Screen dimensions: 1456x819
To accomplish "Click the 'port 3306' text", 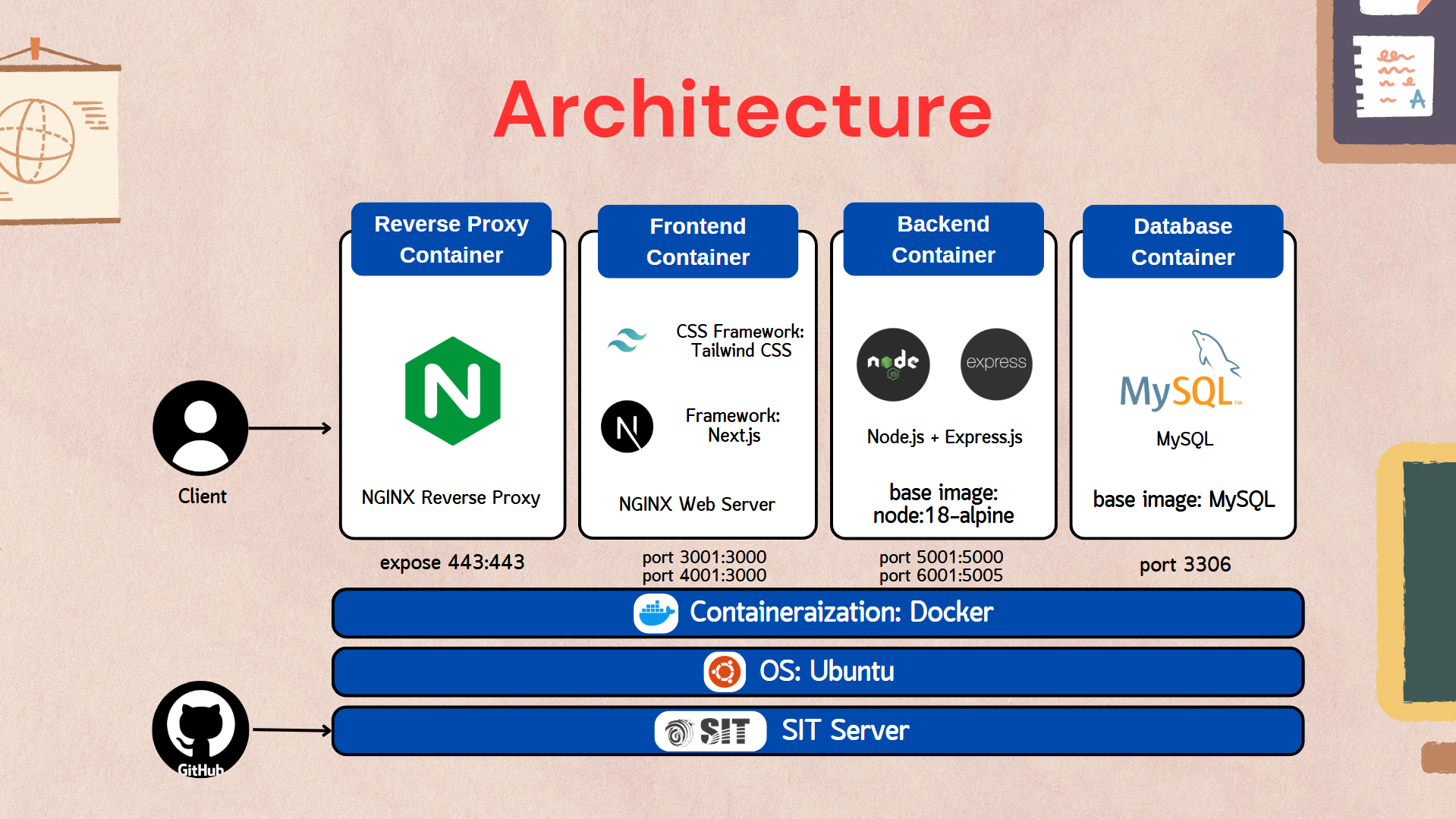I will (1185, 565).
